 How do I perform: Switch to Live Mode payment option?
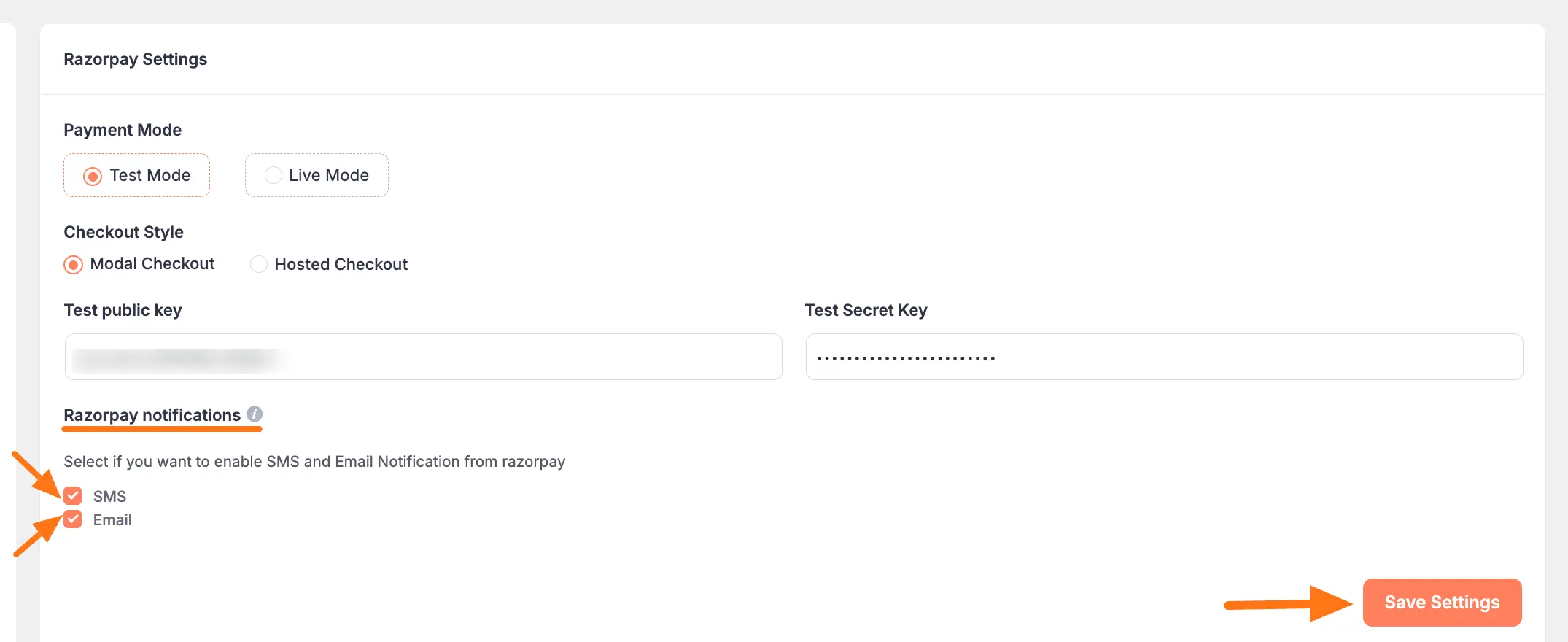tap(273, 175)
